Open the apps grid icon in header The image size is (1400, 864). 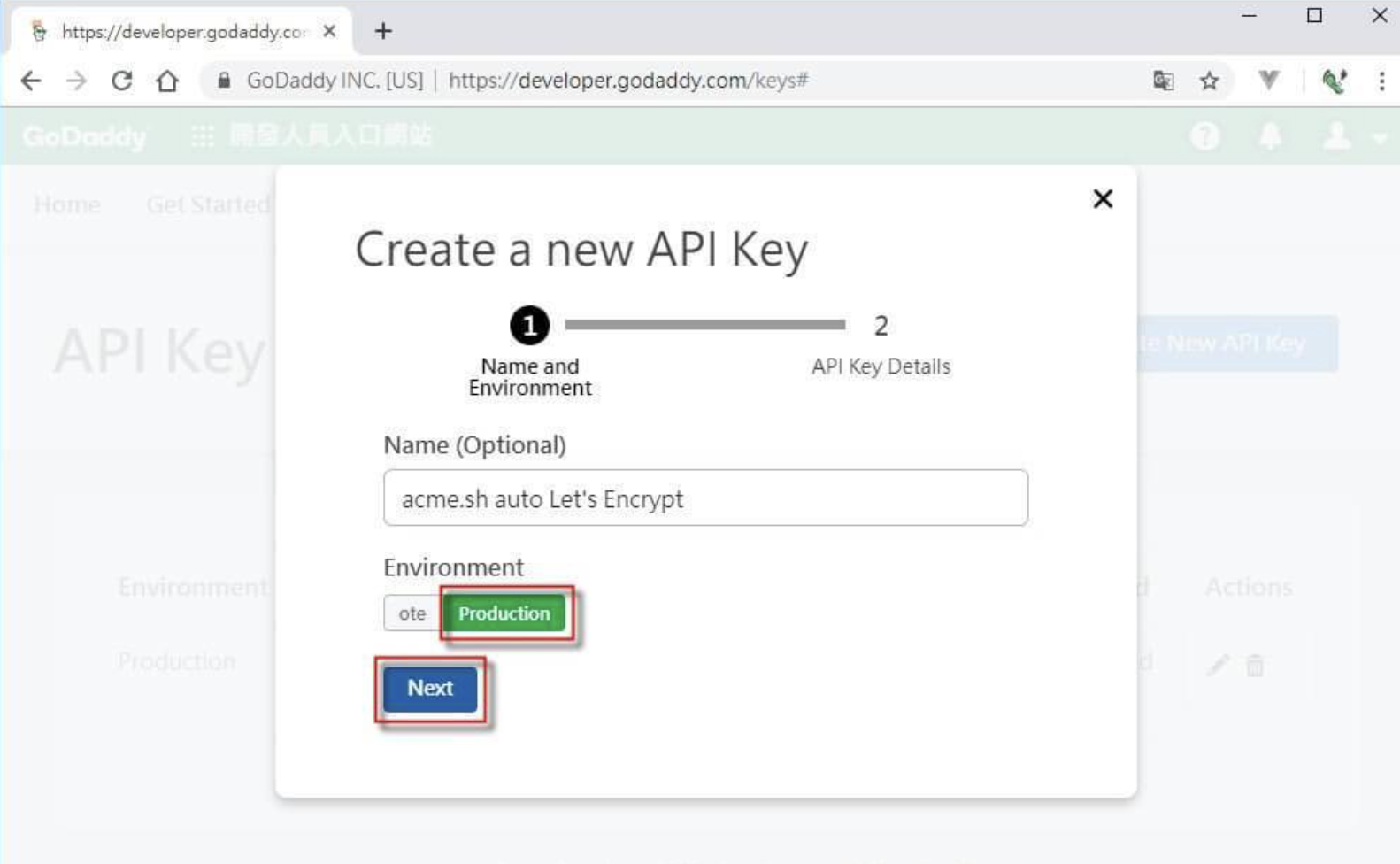point(203,136)
